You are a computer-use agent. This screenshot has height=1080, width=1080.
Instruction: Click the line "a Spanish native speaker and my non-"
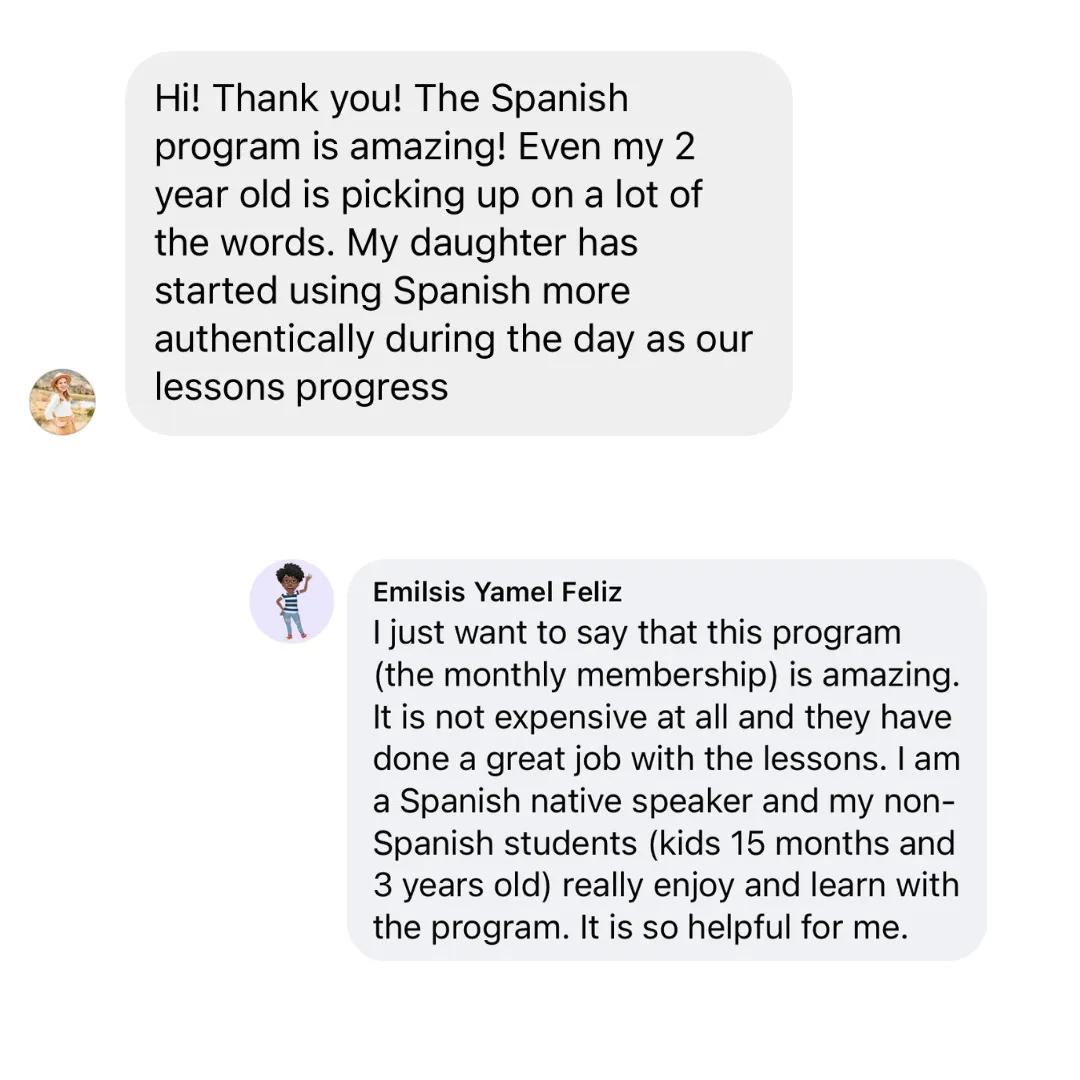point(664,800)
